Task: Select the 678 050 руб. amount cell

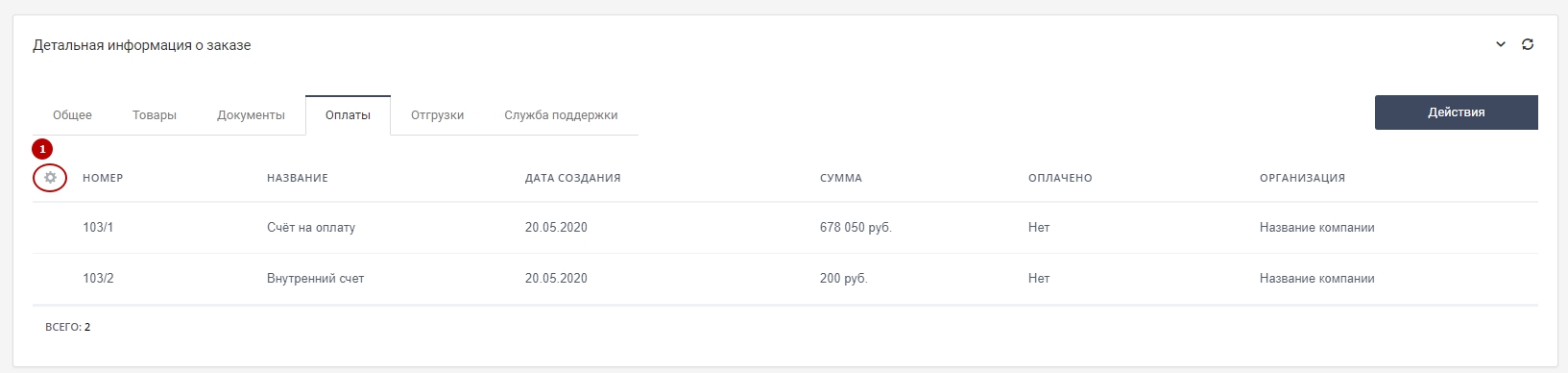Action: click(x=856, y=228)
